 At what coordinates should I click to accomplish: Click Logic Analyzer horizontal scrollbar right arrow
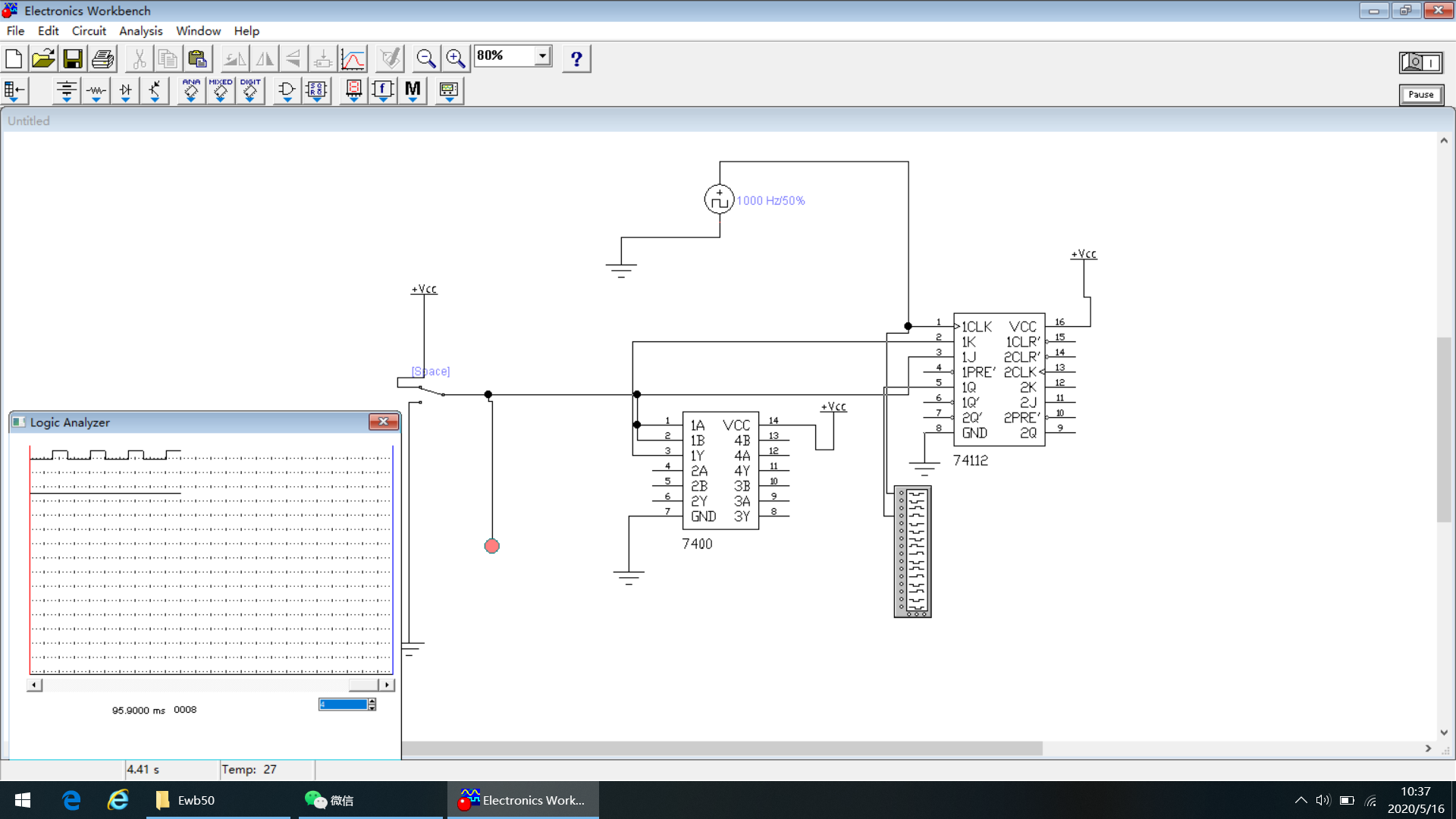pyautogui.click(x=387, y=685)
